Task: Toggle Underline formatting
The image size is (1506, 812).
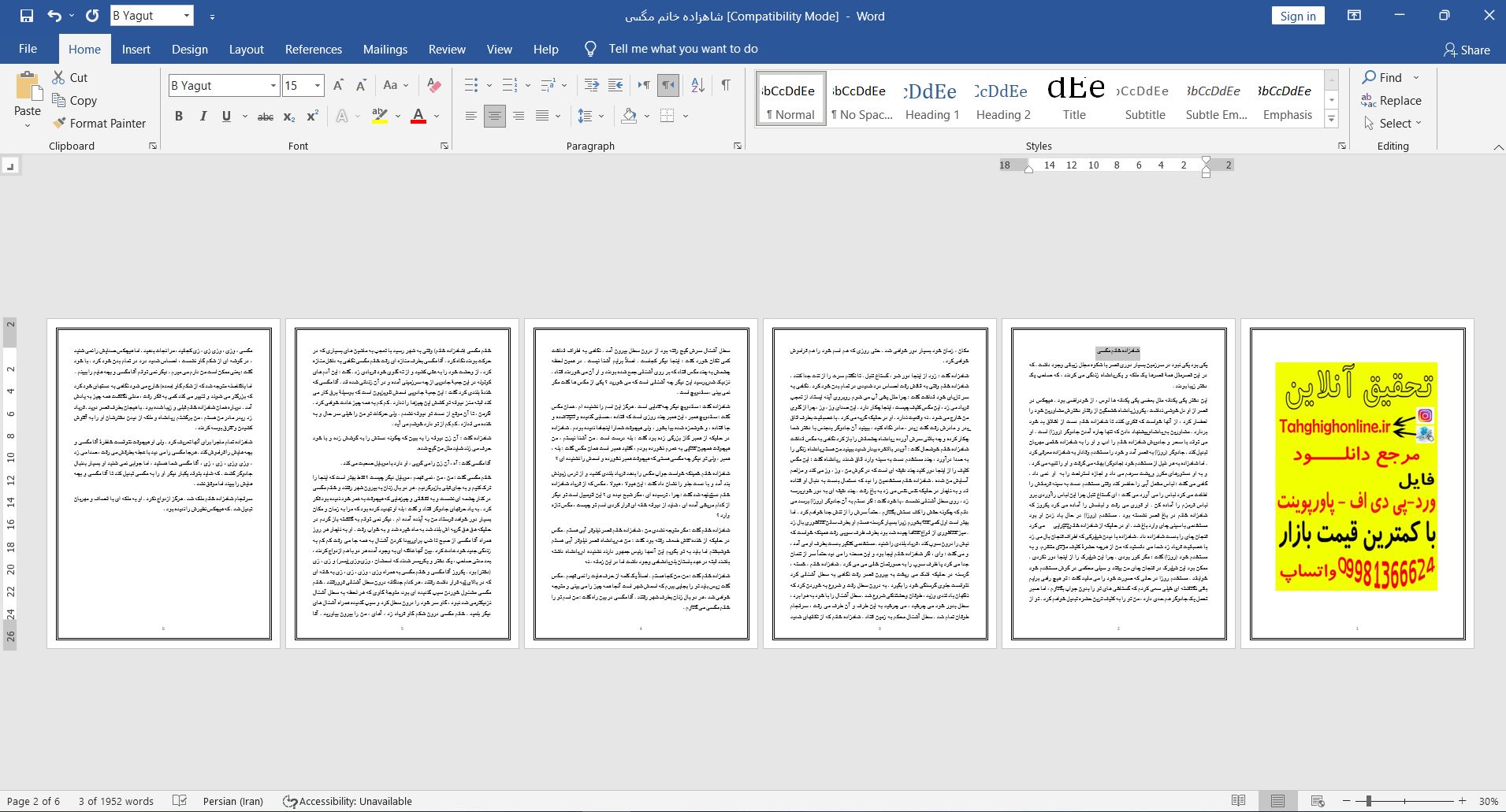Action: [226, 117]
